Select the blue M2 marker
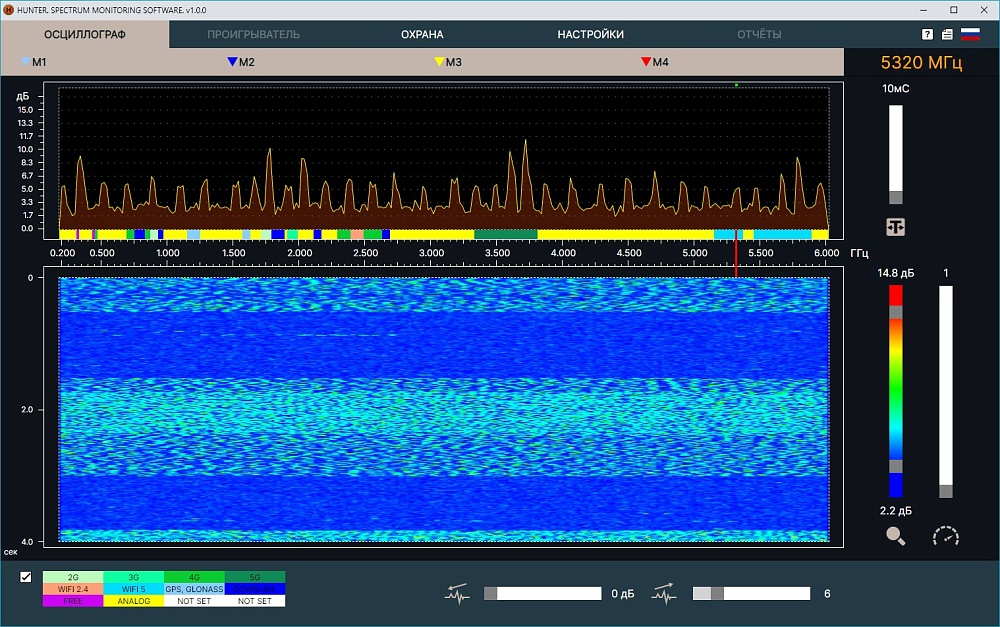Screen dimensions: 1000x627 point(240,62)
